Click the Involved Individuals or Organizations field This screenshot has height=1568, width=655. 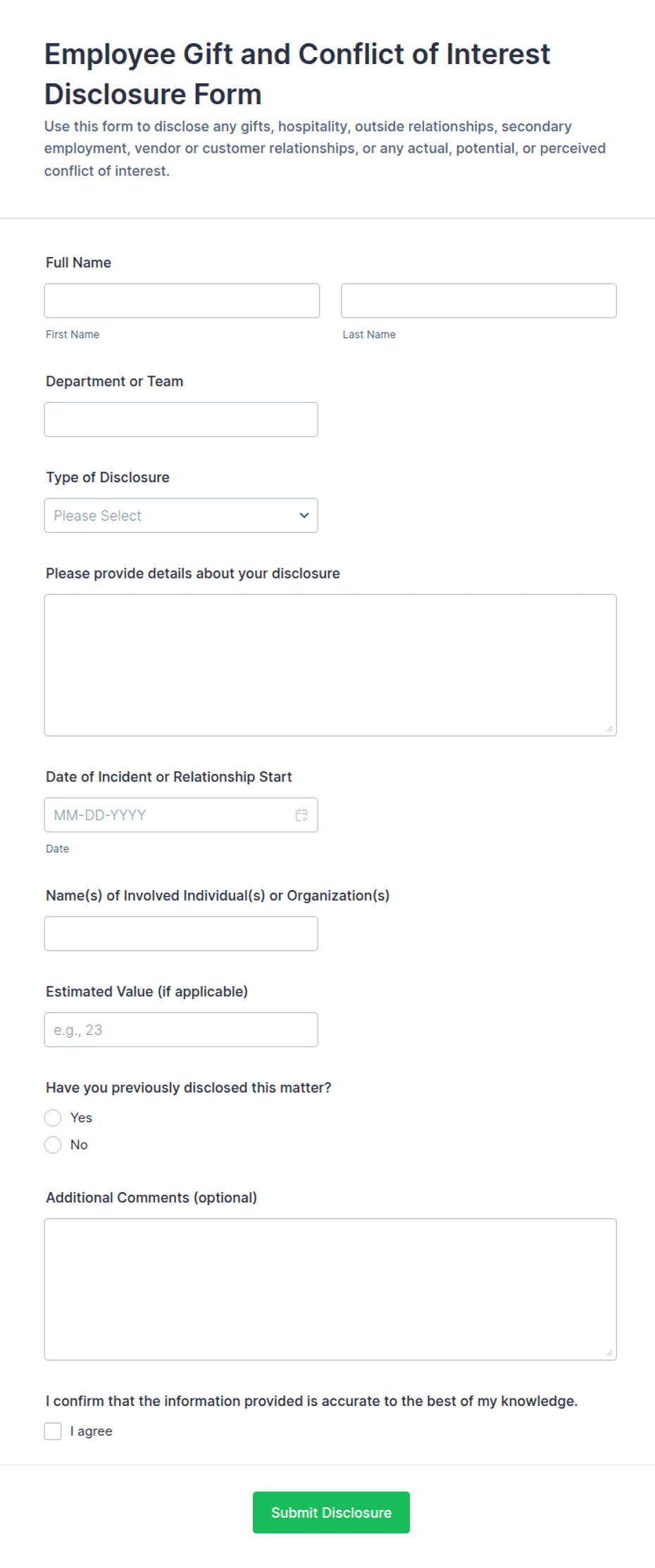181,934
